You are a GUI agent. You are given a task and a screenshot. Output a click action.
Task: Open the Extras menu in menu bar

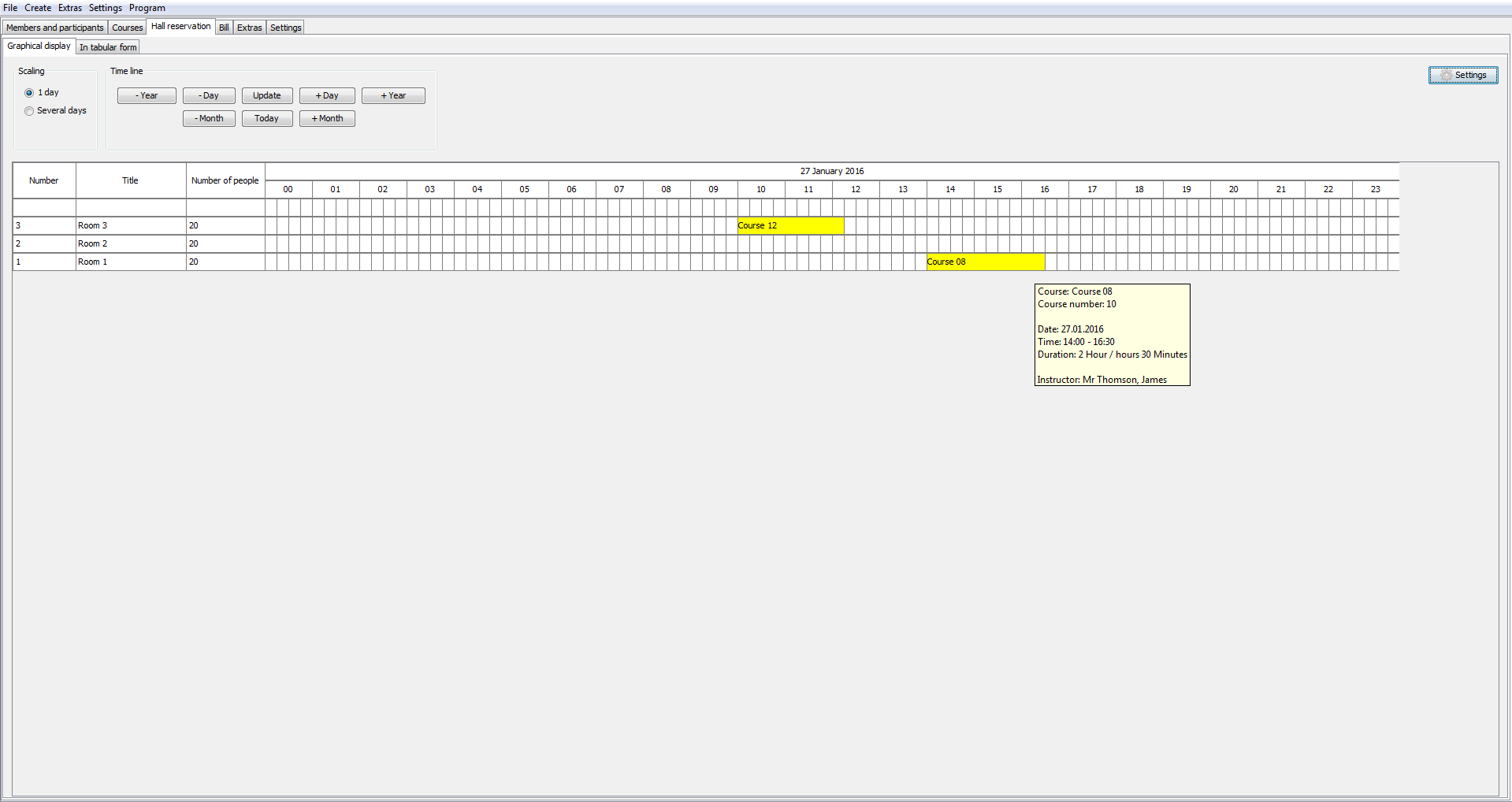(x=70, y=8)
